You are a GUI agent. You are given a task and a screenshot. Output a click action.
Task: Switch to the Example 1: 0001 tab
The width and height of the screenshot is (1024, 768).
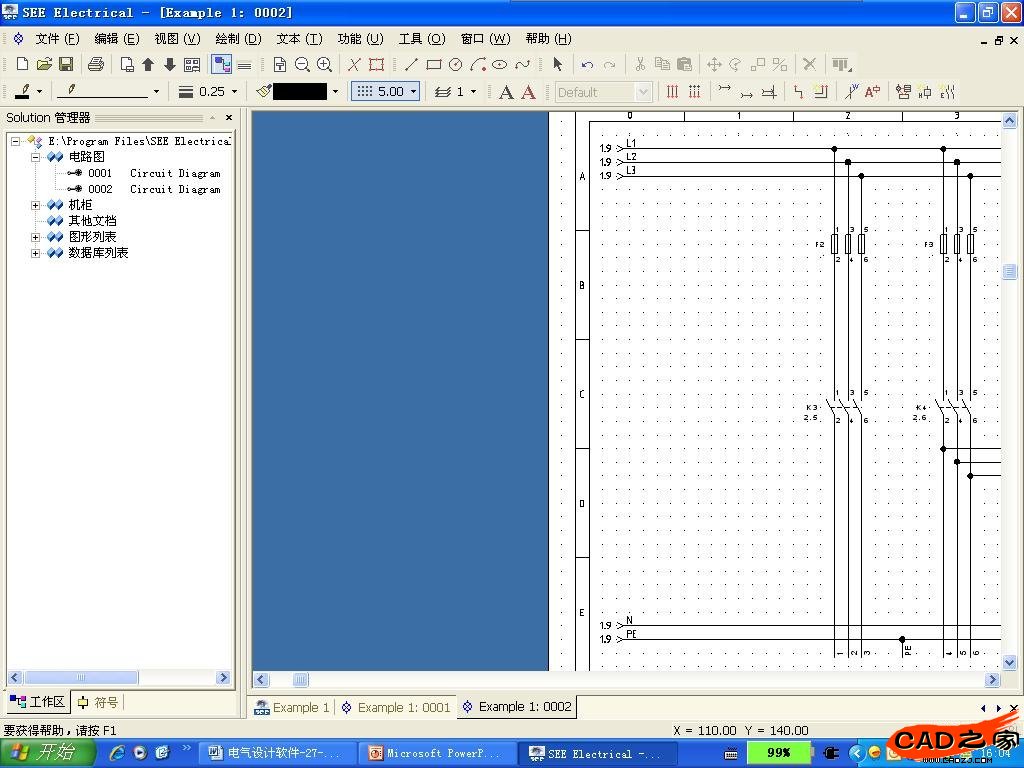coord(396,707)
